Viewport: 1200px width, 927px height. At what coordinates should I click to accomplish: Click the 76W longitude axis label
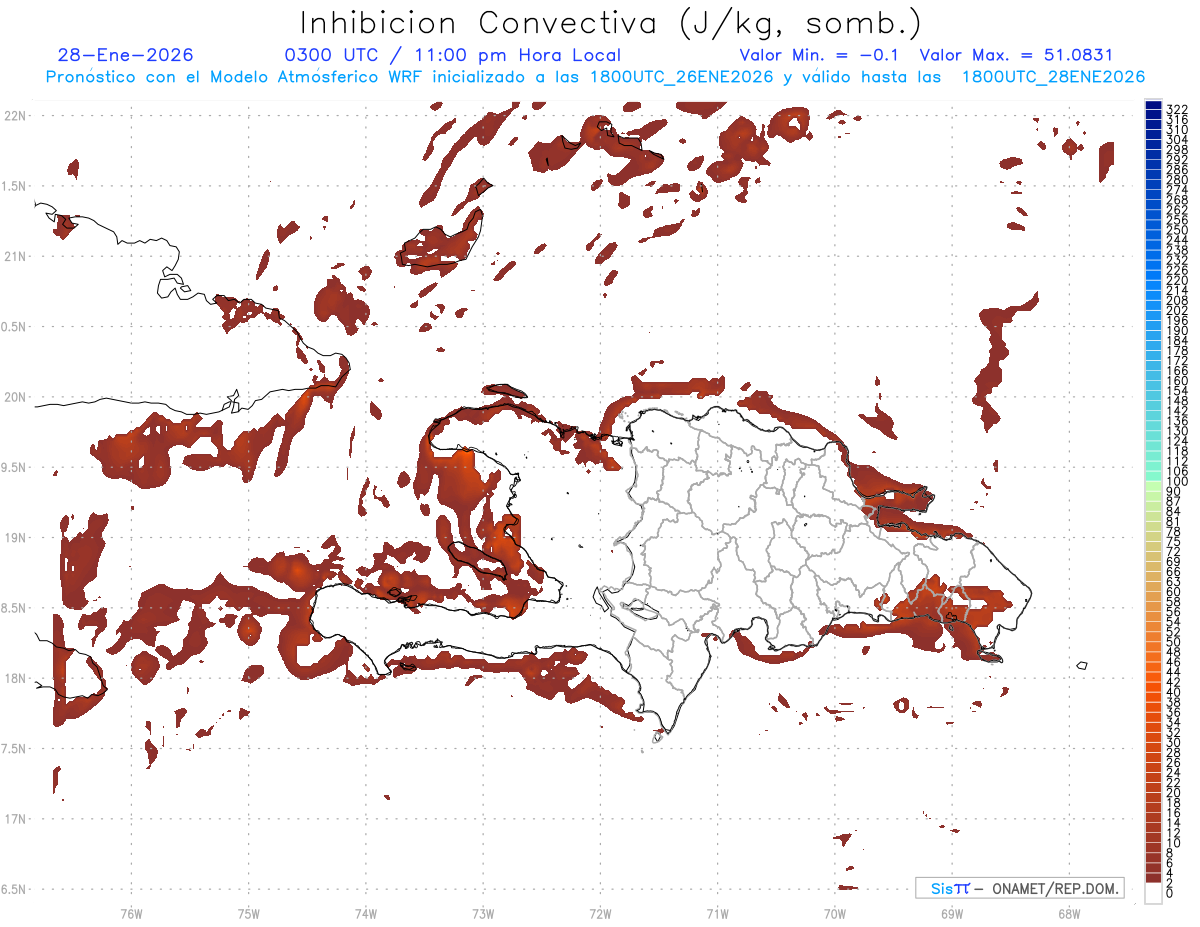coord(131,912)
